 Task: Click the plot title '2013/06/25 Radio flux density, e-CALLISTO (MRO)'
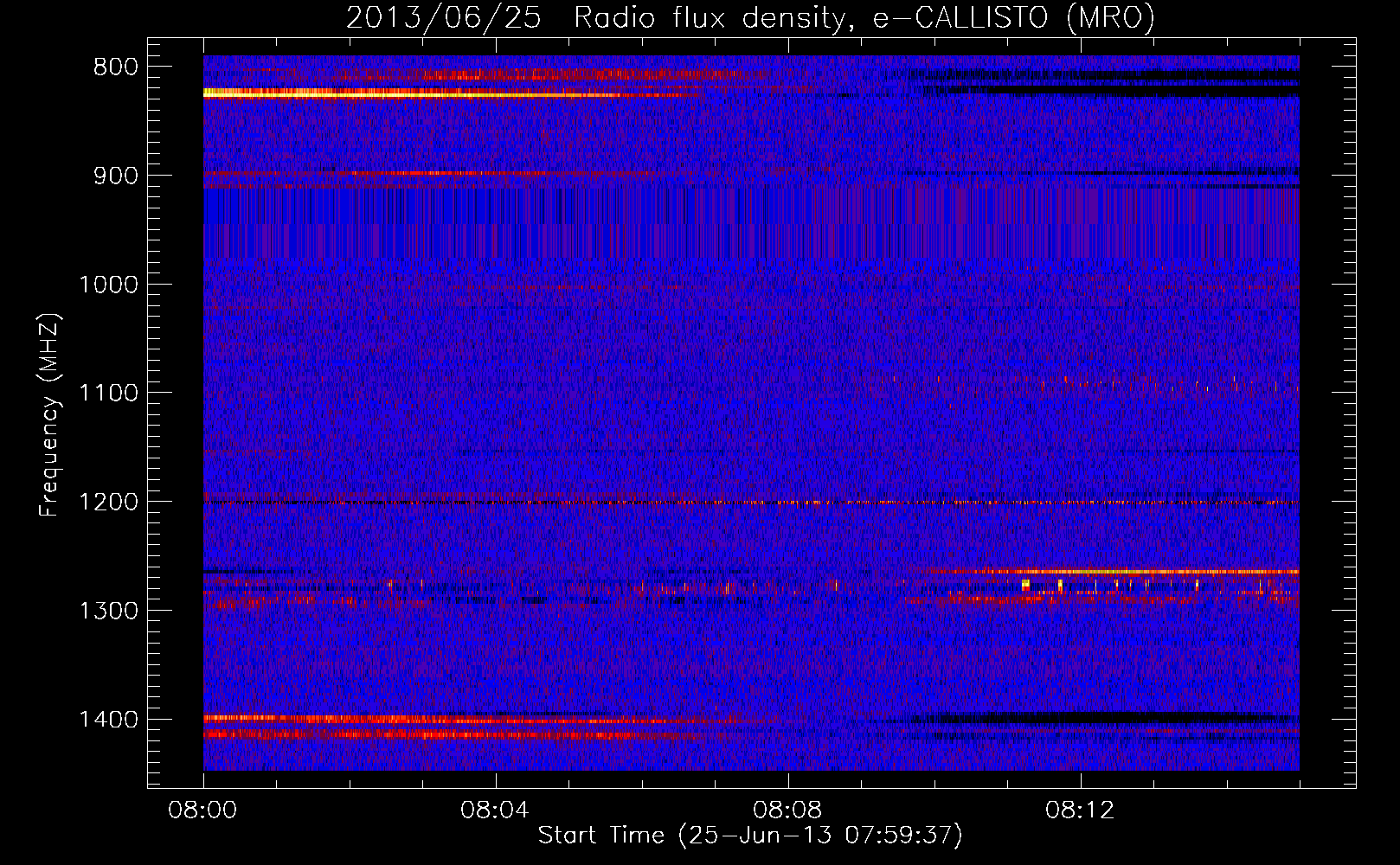(750, 17)
